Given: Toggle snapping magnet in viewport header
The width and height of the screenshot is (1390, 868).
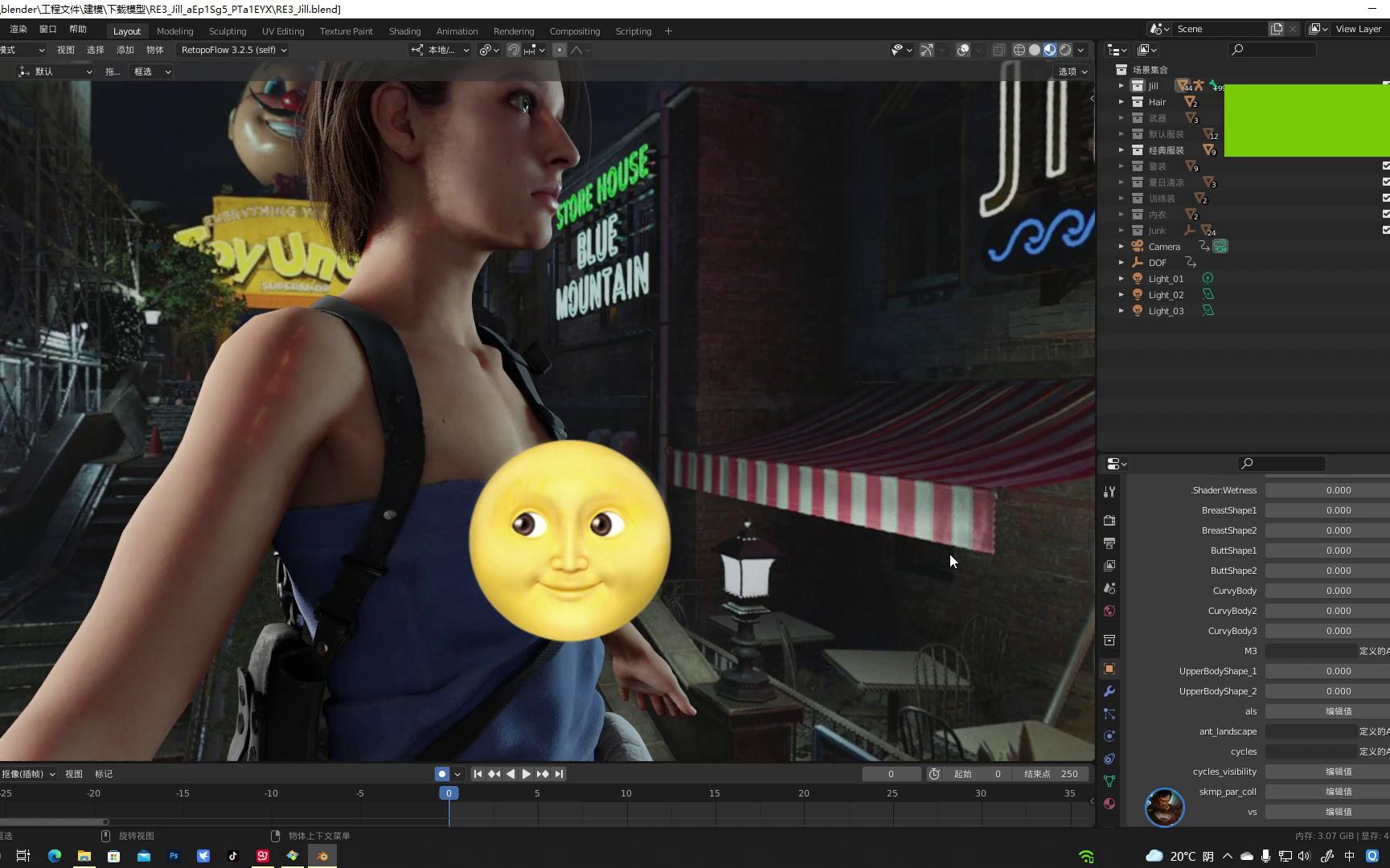Looking at the screenshot, I should tap(514, 50).
